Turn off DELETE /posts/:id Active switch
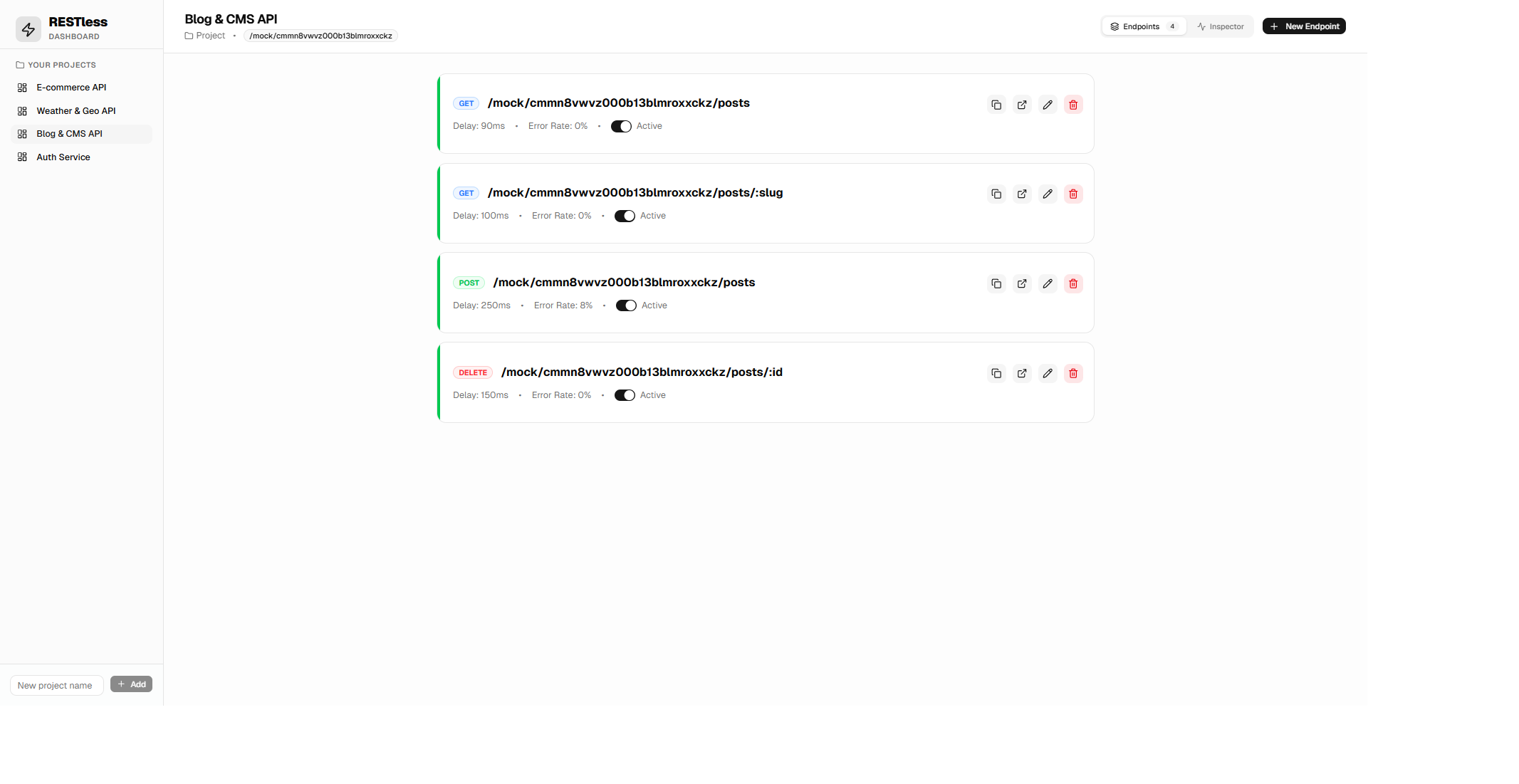Viewport: 1519px width, 784px height. pyautogui.click(x=625, y=396)
